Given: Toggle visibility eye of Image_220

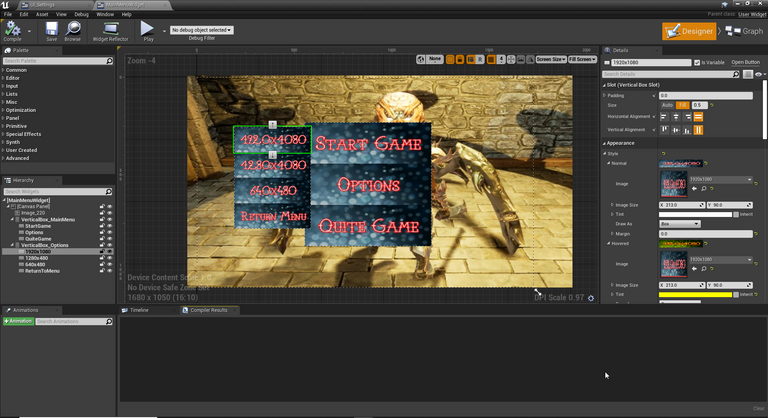Looking at the screenshot, I should tap(109, 213).
